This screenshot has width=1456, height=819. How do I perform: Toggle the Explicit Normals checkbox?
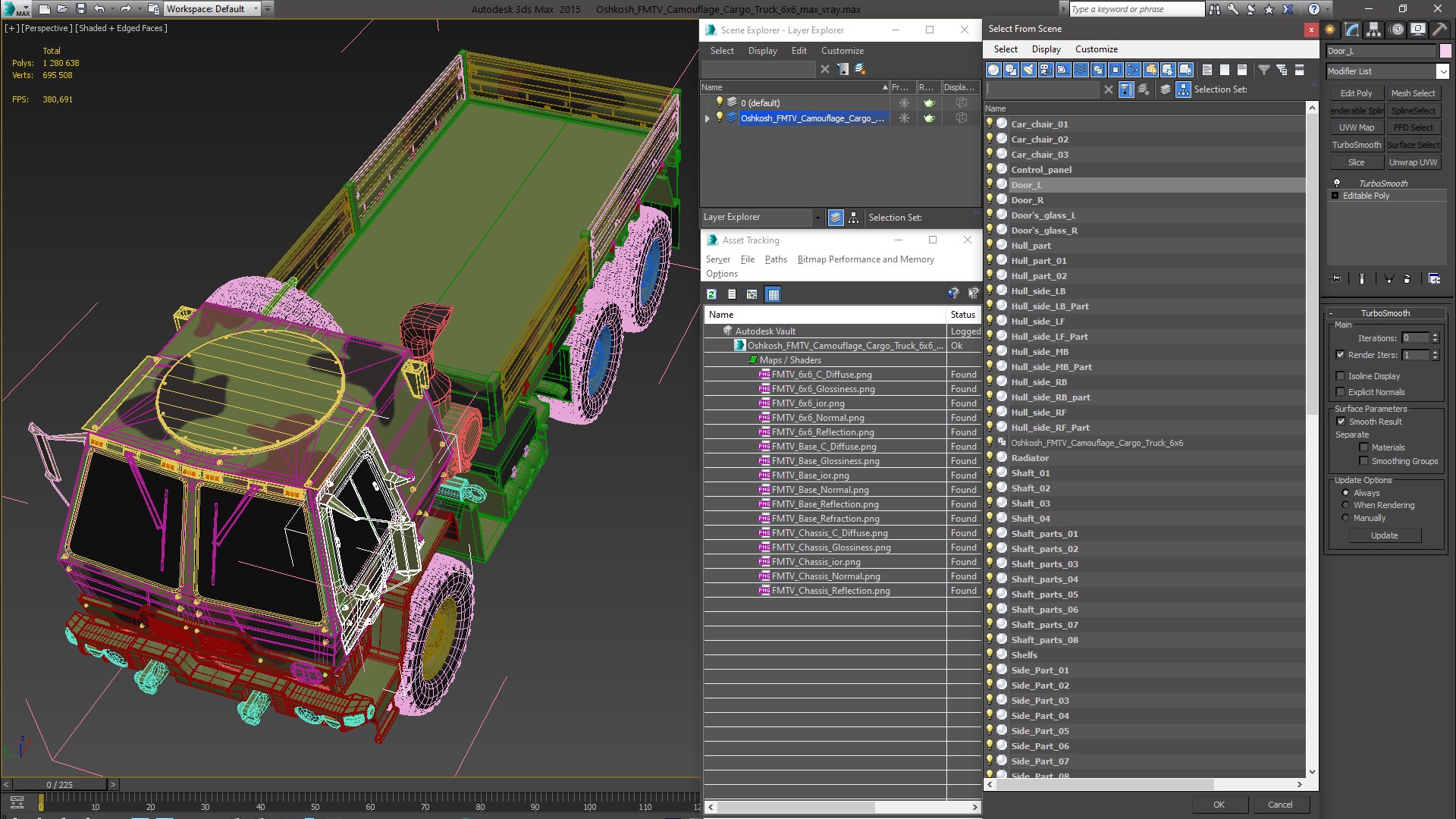point(1340,392)
